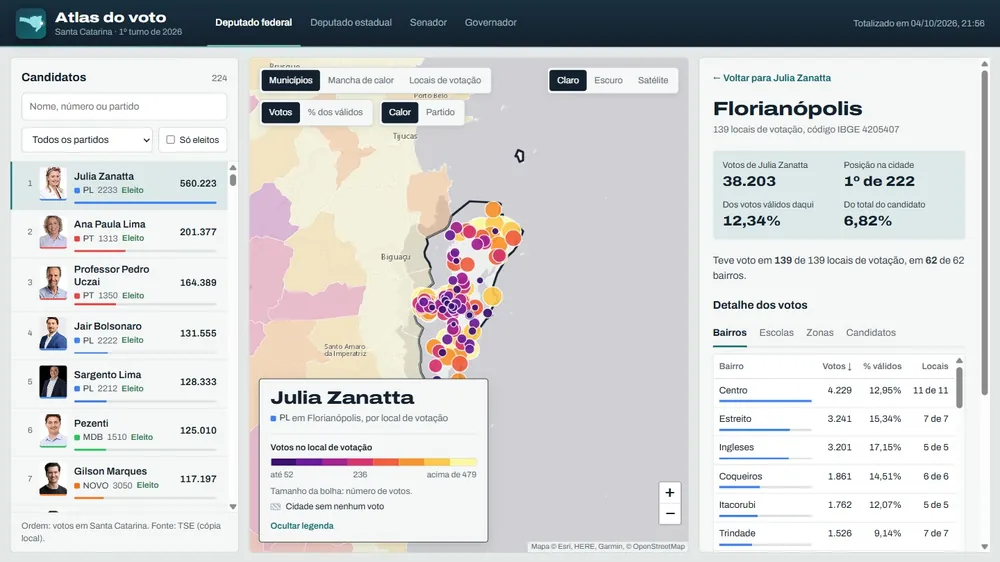Switch map to Mancha de calor
Viewport: 1000px width, 562px height.
(361, 80)
